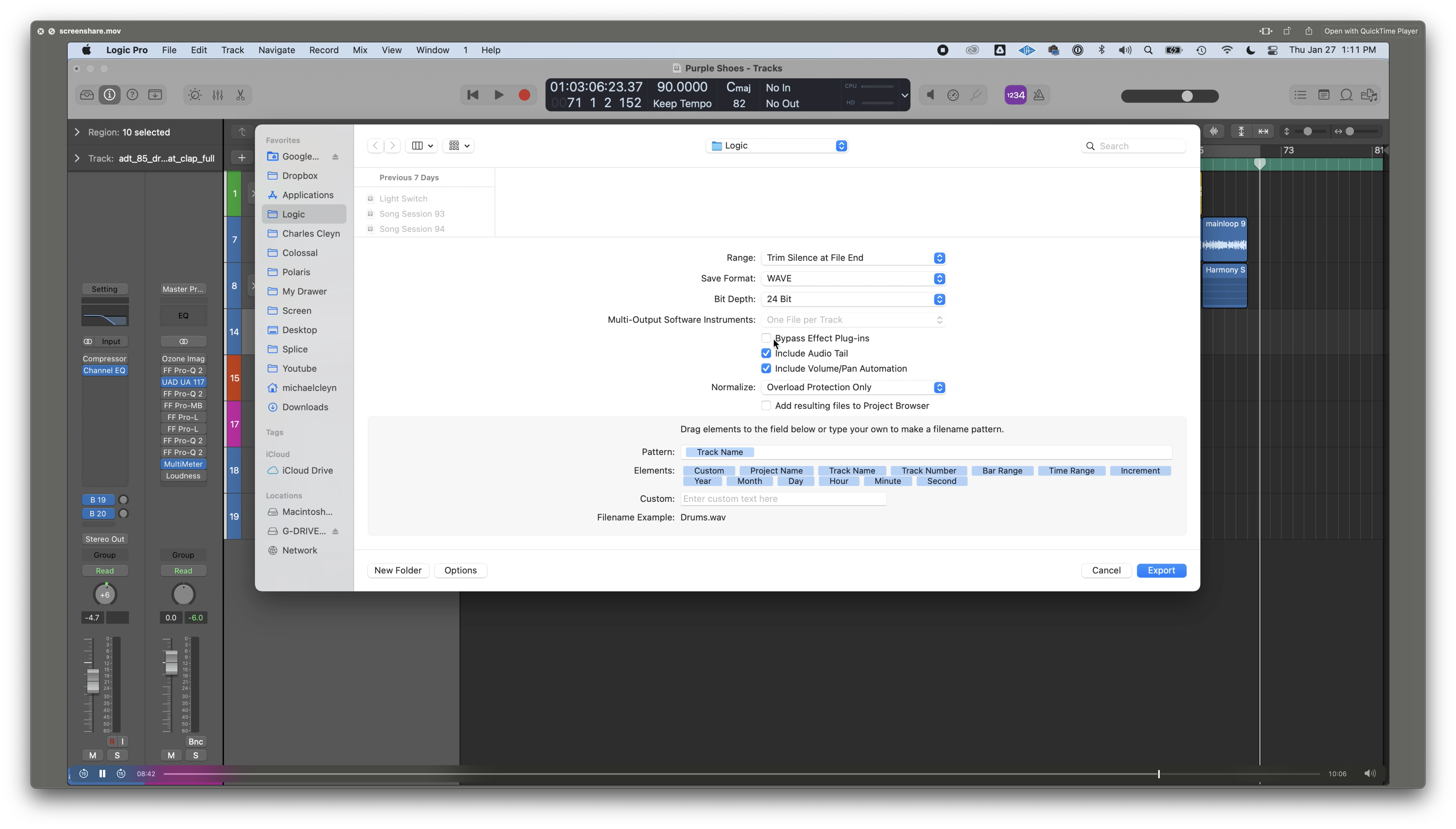Open the Note Pads icon
Screen dimensions: 1456x829
click(1323, 95)
